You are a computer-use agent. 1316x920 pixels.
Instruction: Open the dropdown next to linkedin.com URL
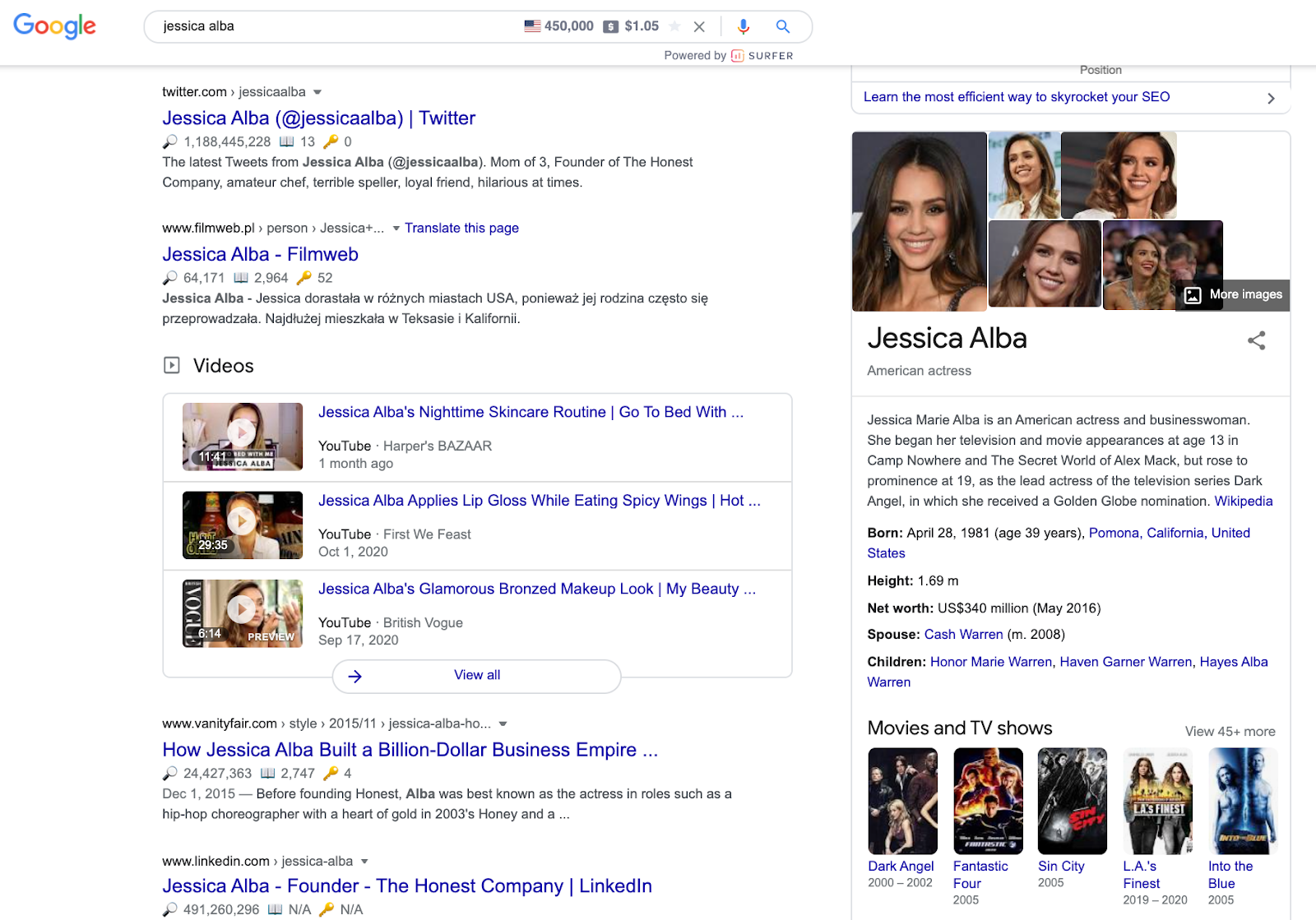coord(364,862)
